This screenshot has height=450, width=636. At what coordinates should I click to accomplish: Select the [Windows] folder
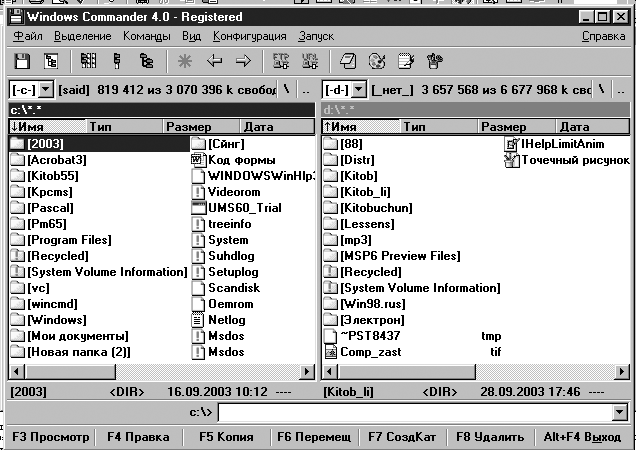pos(48,320)
